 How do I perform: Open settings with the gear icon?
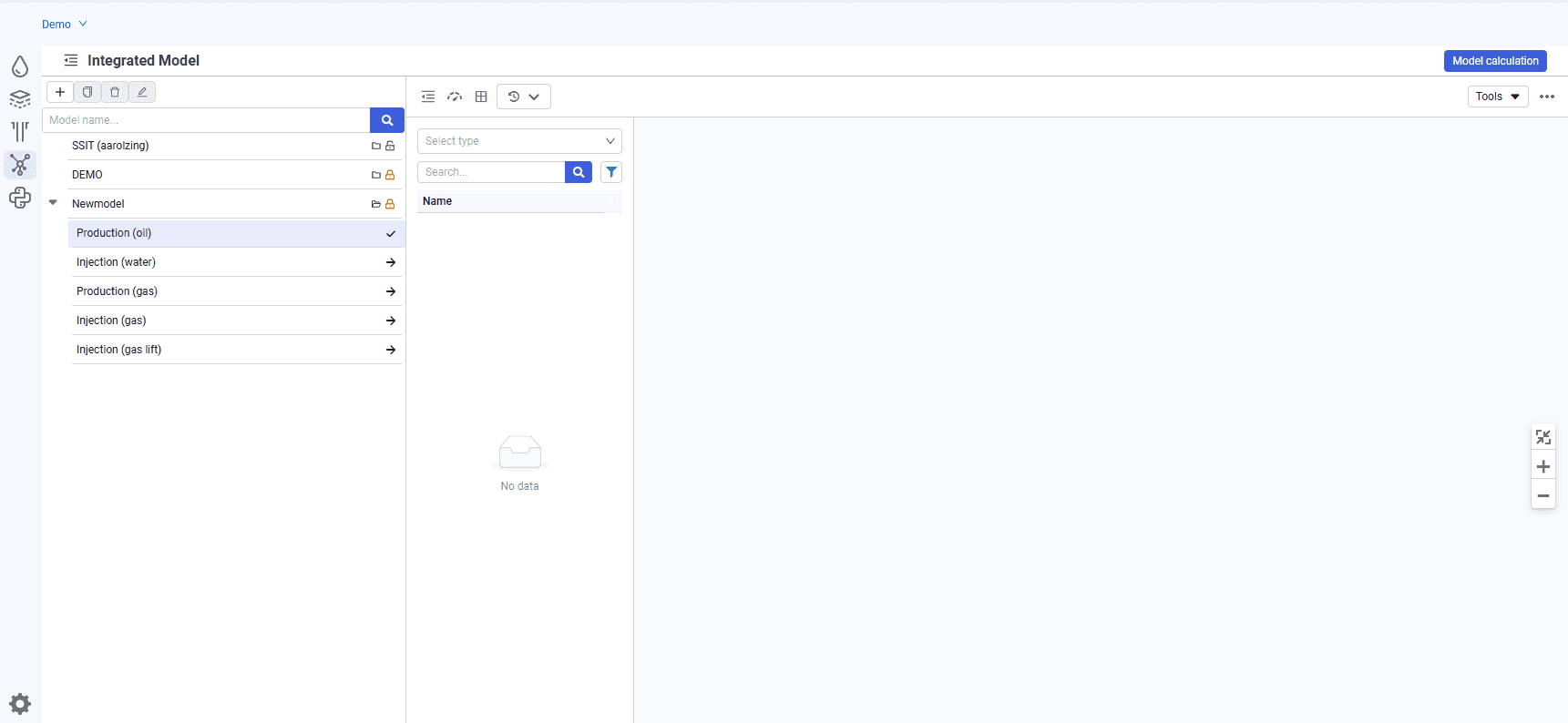[x=20, y=703]
